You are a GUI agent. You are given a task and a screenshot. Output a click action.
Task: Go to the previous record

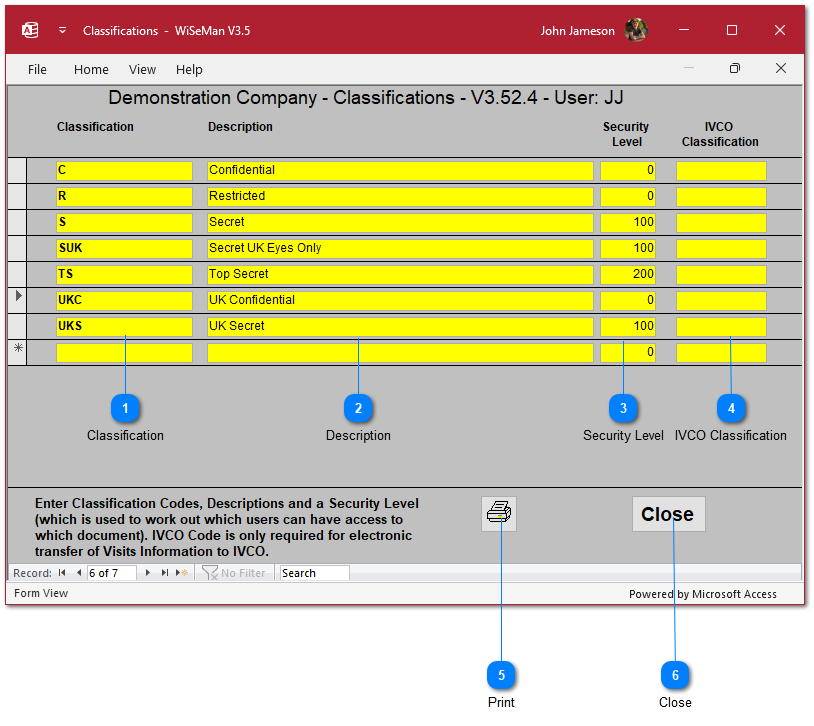point(79,573)
